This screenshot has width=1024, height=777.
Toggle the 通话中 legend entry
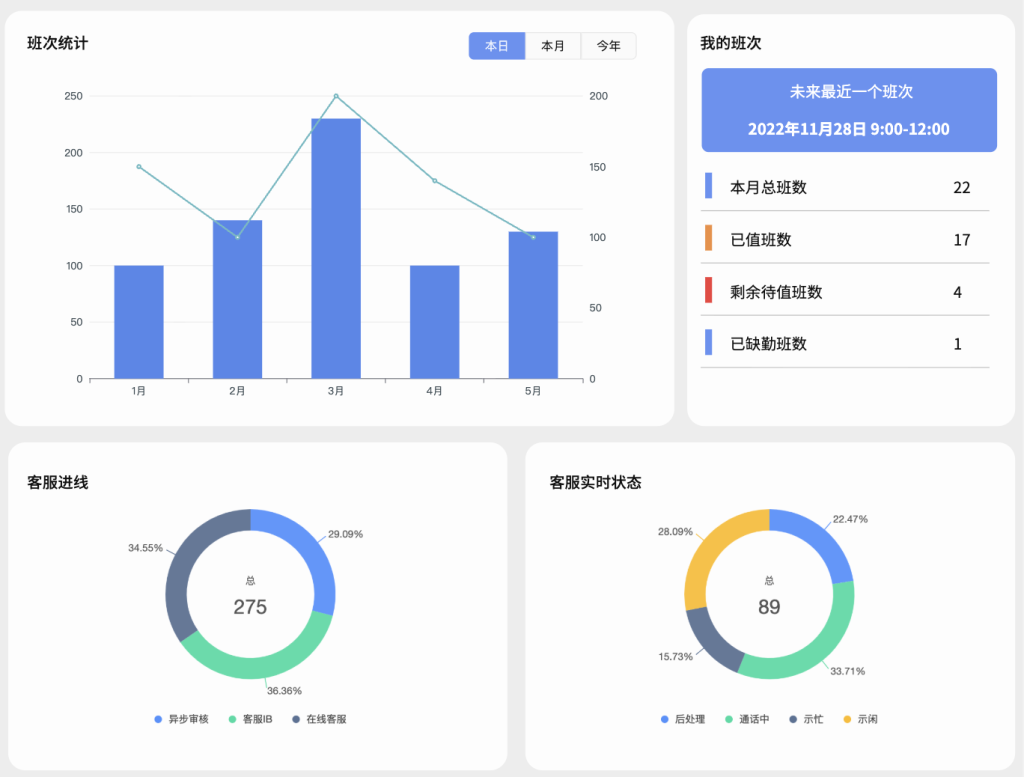747,719
